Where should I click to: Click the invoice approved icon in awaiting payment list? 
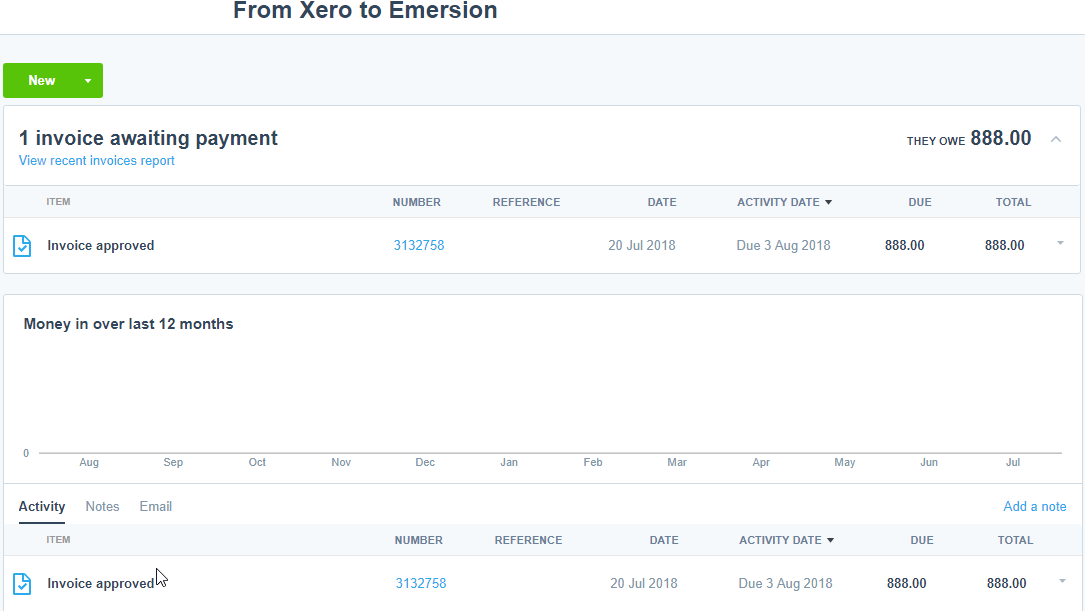tap(22, 246)
